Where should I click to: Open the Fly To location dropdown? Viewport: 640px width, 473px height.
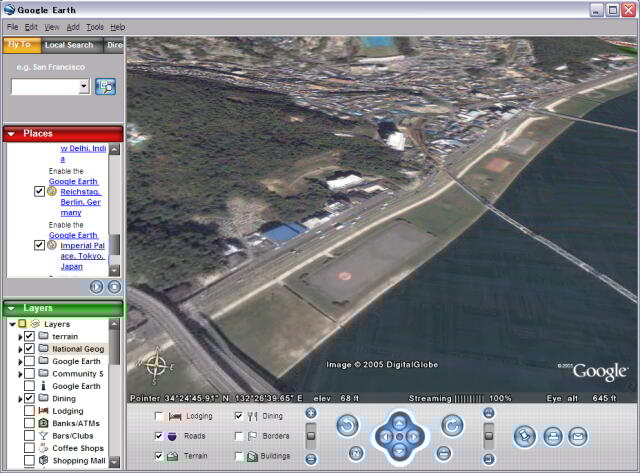[x=83, y=86]
